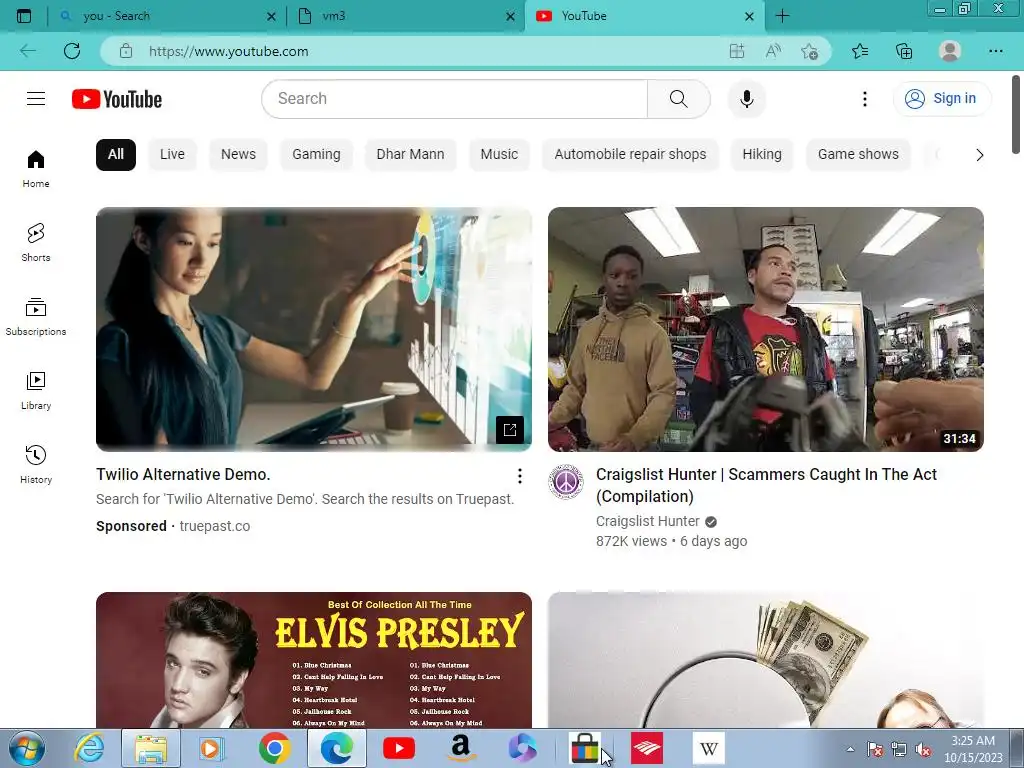The height and width of the screenshot is (768, 1024).
Task: Select Automobile repair shops chip
Action: click(630, 155)
